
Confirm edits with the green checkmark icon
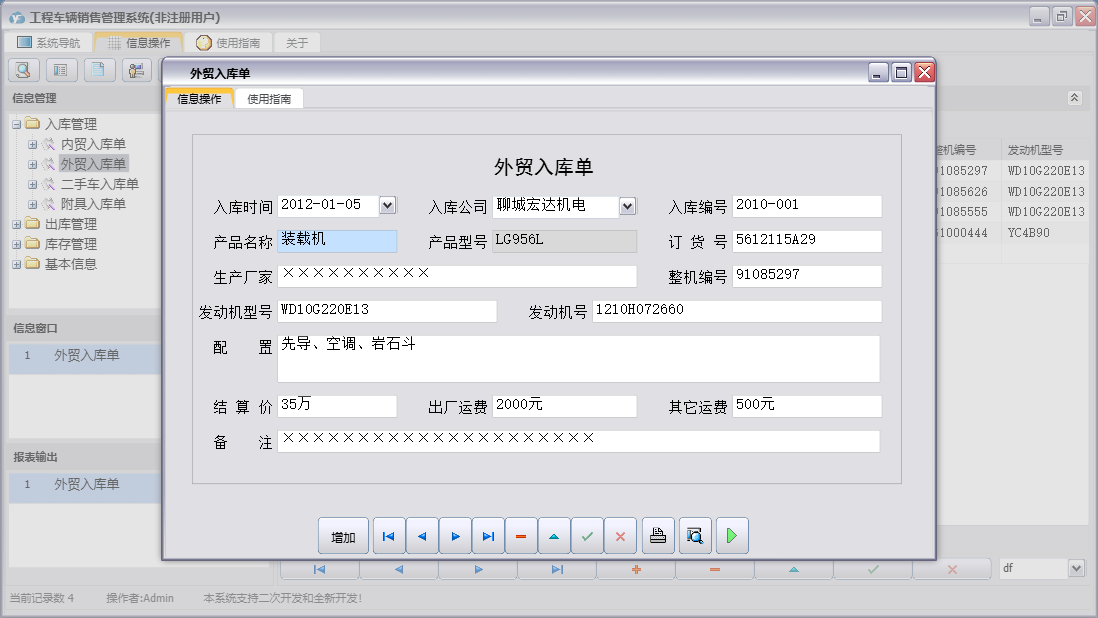pos(587,535)
